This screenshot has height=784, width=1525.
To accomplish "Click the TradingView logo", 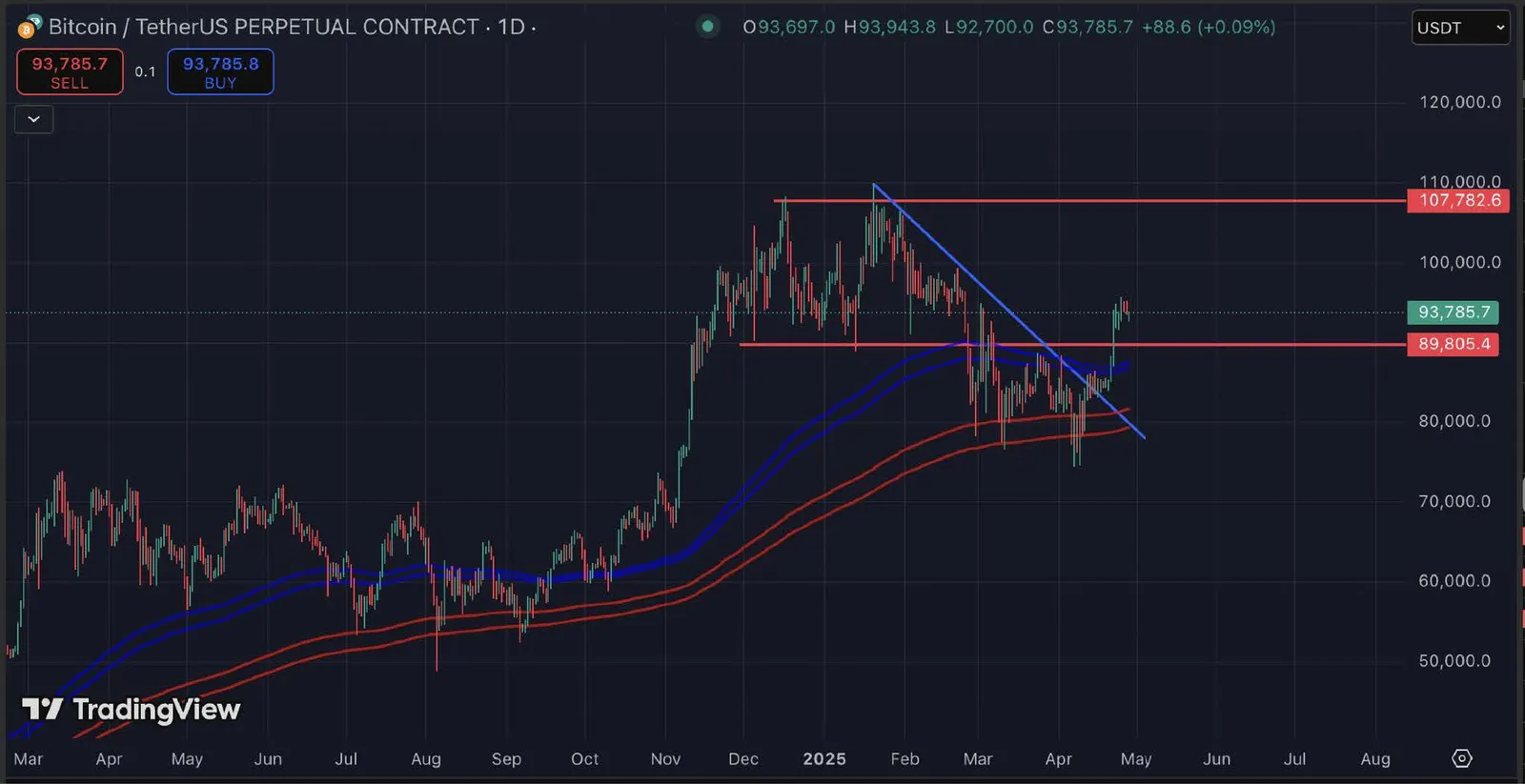I will tap(131, 710).
